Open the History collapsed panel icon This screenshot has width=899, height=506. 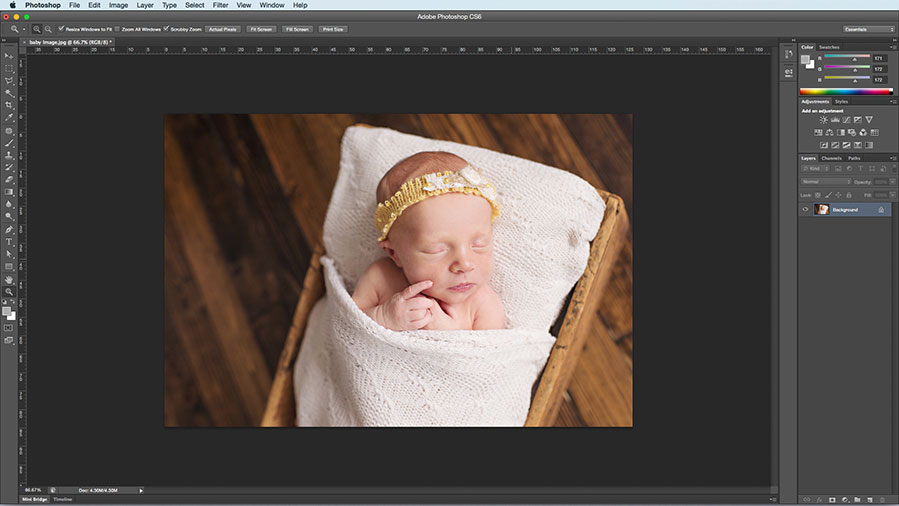pos(789,54)
